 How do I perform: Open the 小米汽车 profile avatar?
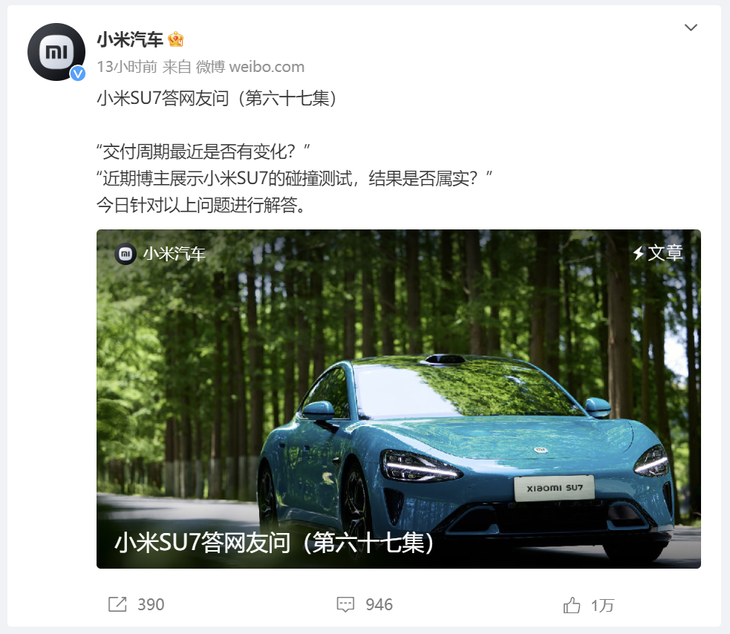click(x=56, y=52)
